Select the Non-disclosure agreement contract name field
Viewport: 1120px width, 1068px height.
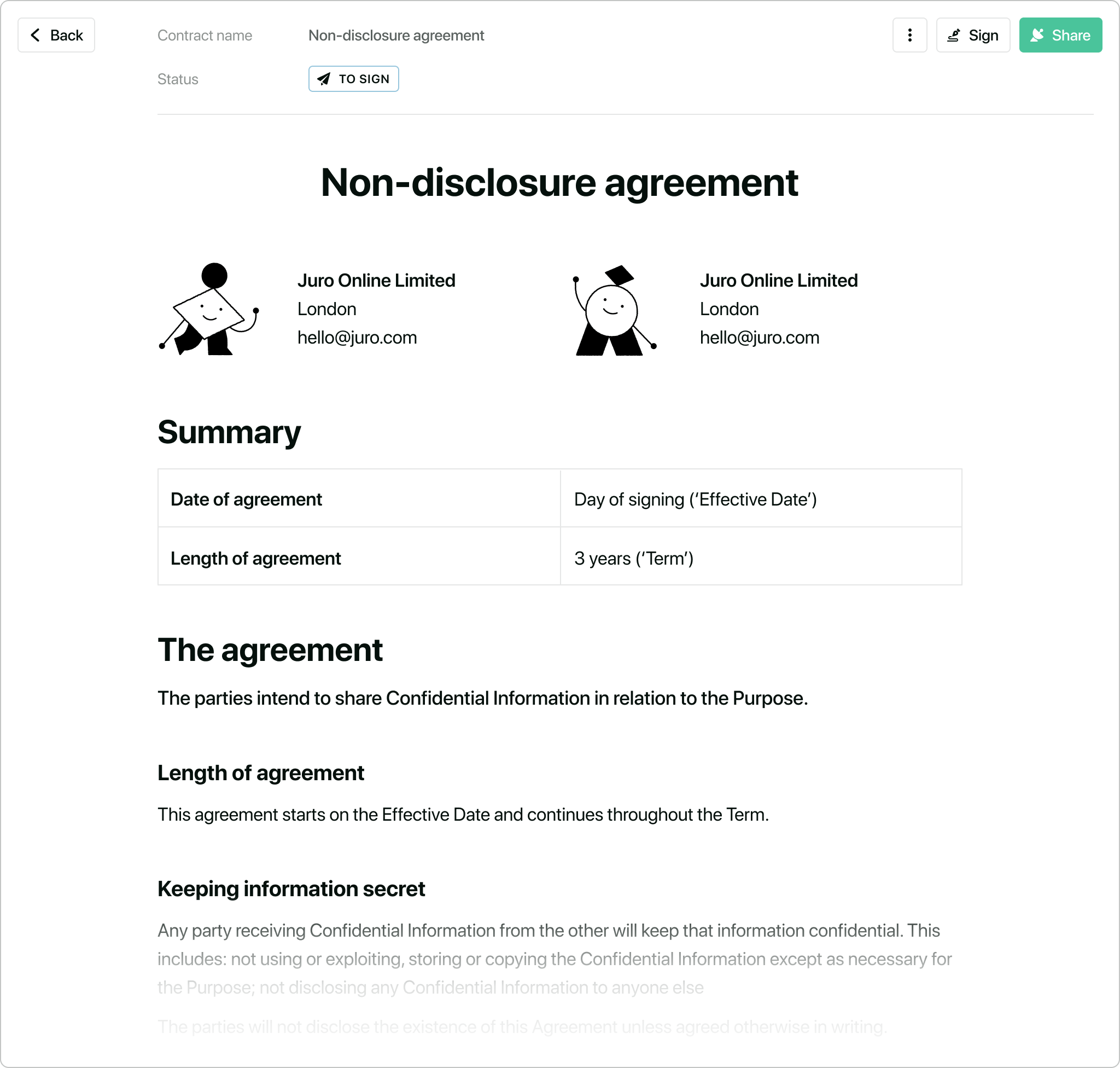[x=396, y=35]
